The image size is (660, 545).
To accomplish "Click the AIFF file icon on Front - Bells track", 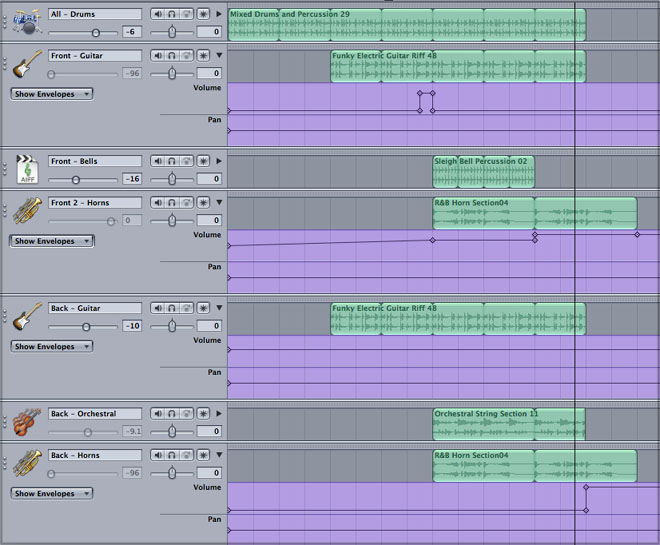I will point(27,170).
